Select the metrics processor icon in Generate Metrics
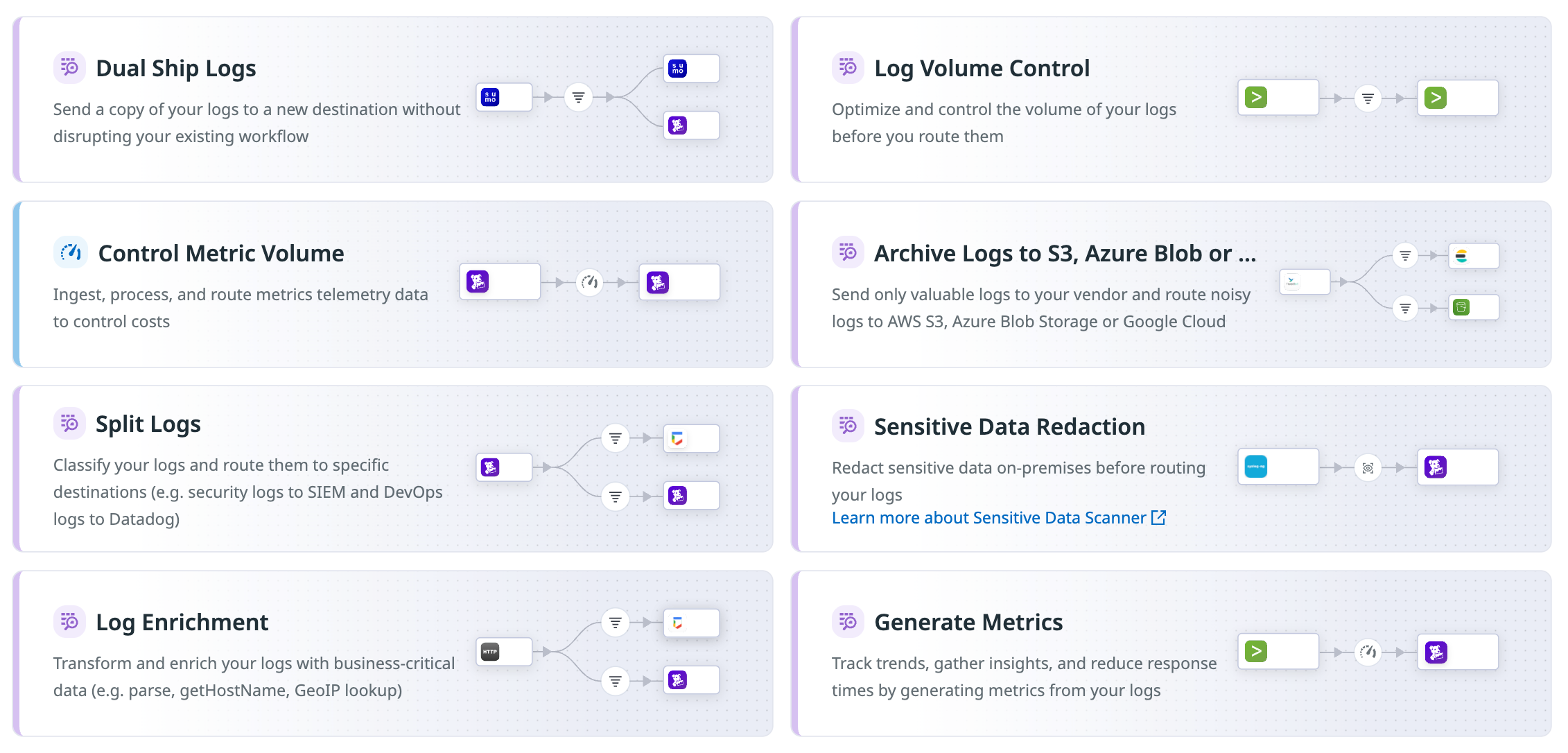The image size is (1568, 753). (x=1368, y=652)
